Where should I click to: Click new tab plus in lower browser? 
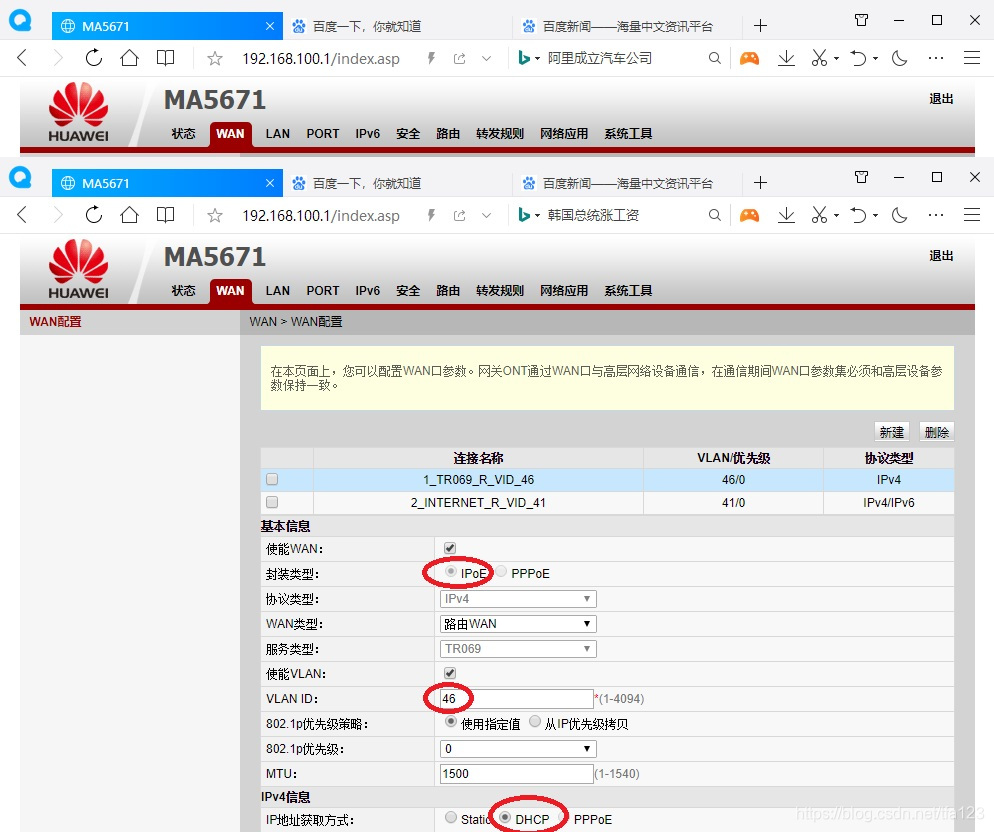tap(760, 183)
